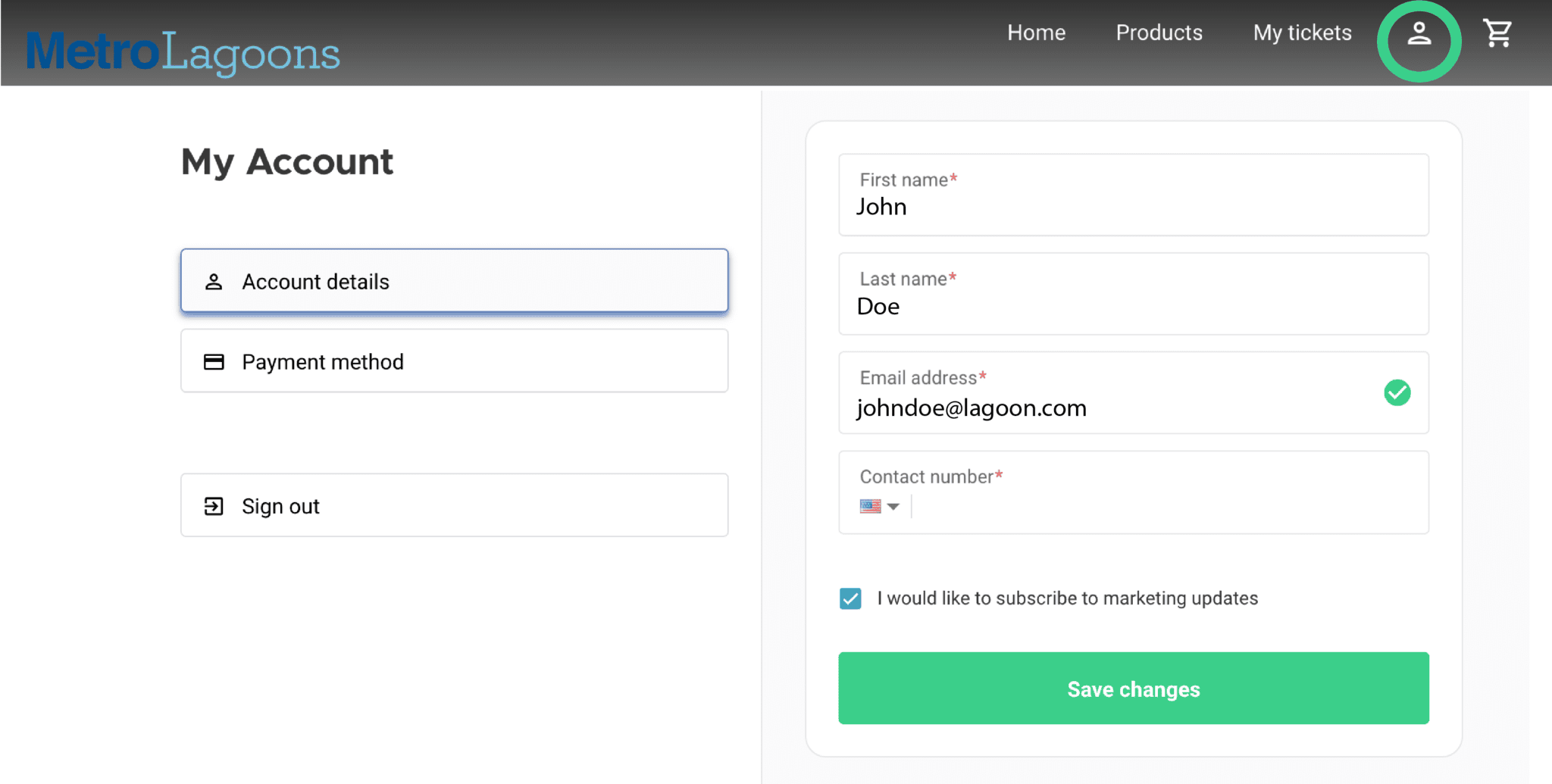Click Sign out

[x=453, y=505]
